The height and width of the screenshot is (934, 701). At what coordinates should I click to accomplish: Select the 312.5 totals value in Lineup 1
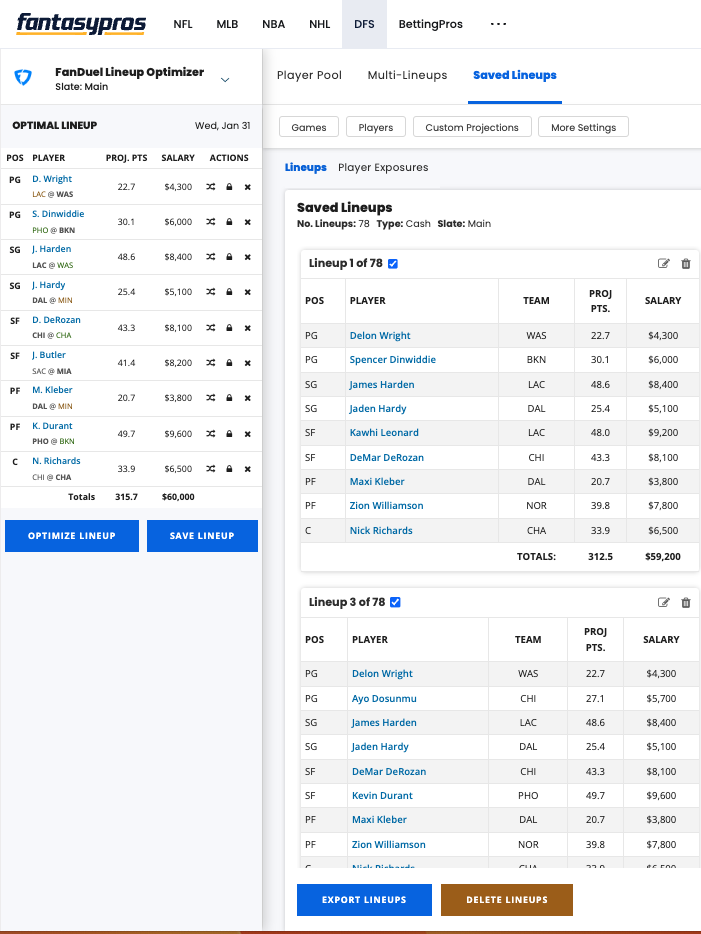(x=600, y=557)
